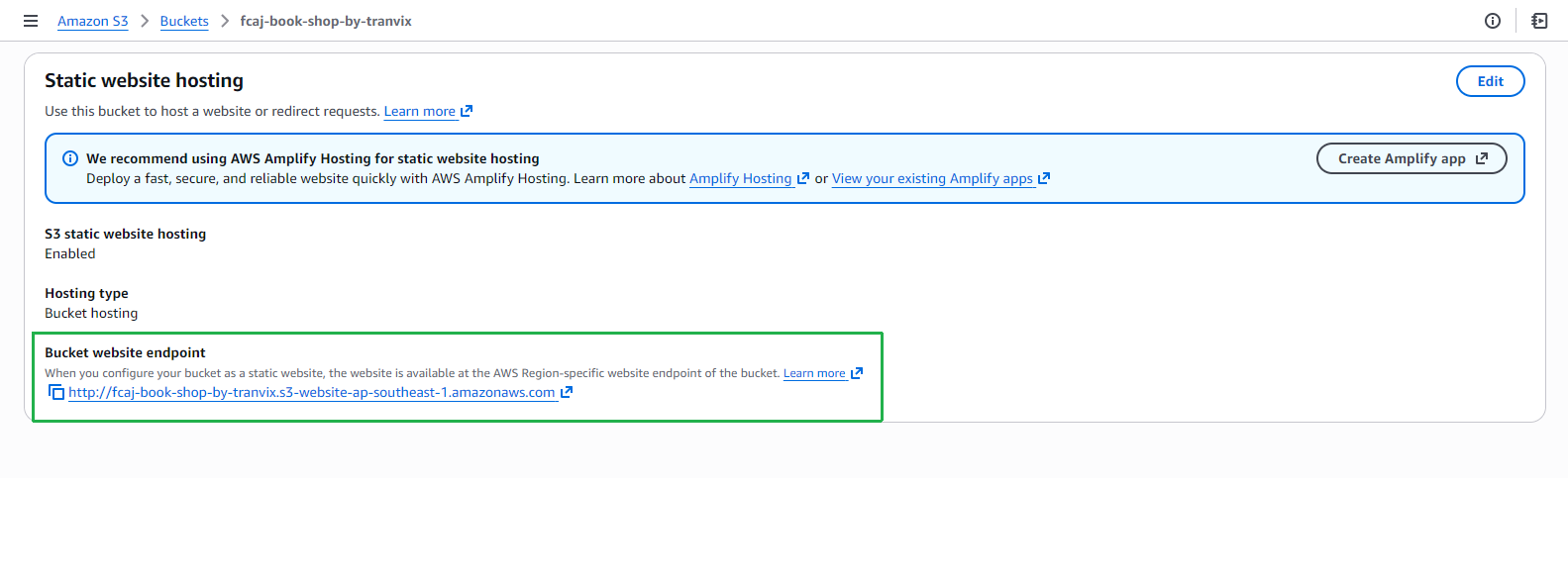Open View your existing Amplify apps
This screenshot has width=1568, height=585.
click(x=941, y=179)
